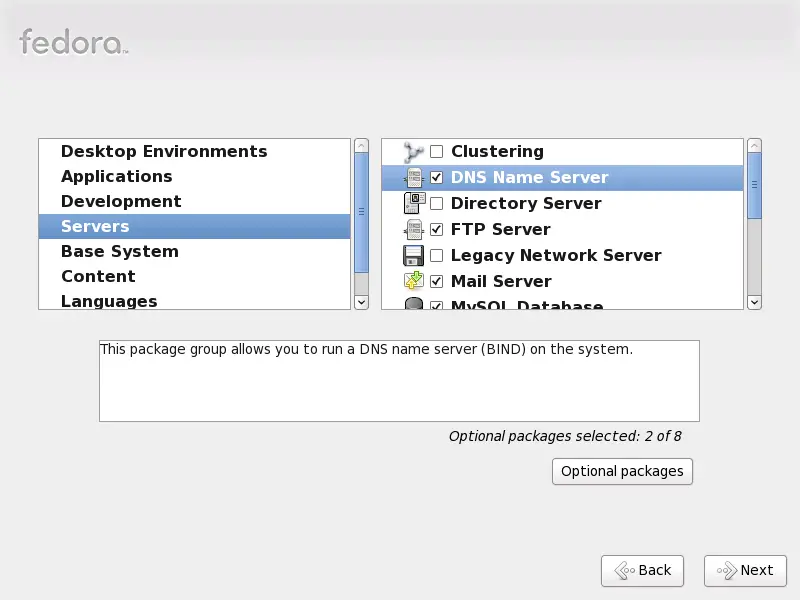Toggle the MySQL Database checkbox
This screenshot has height=600, width=800.
436,305
